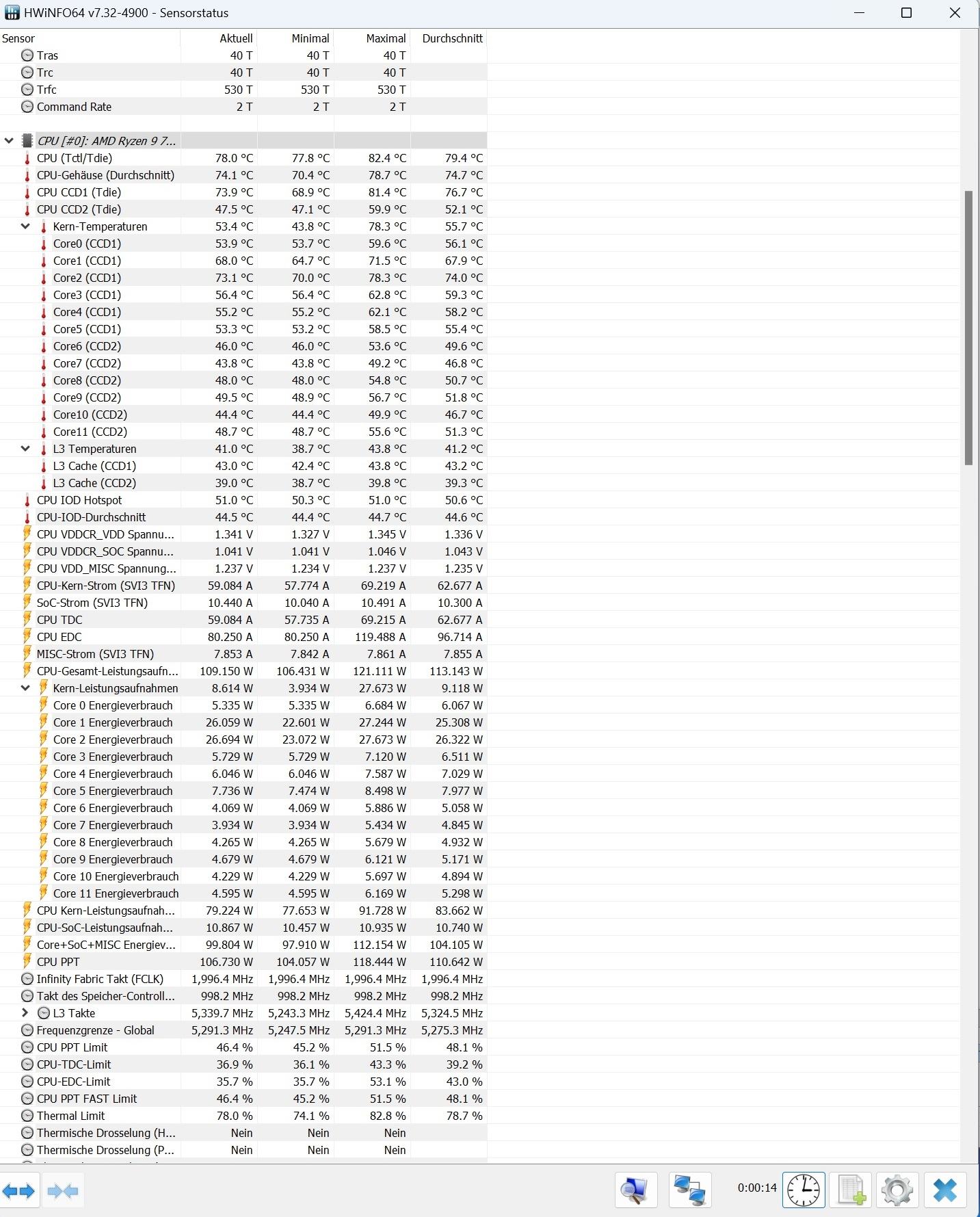The image size is (980, 1217).
Task: Collapse the L3 Temperaturen subtree
Action: (x=25, y=449)
